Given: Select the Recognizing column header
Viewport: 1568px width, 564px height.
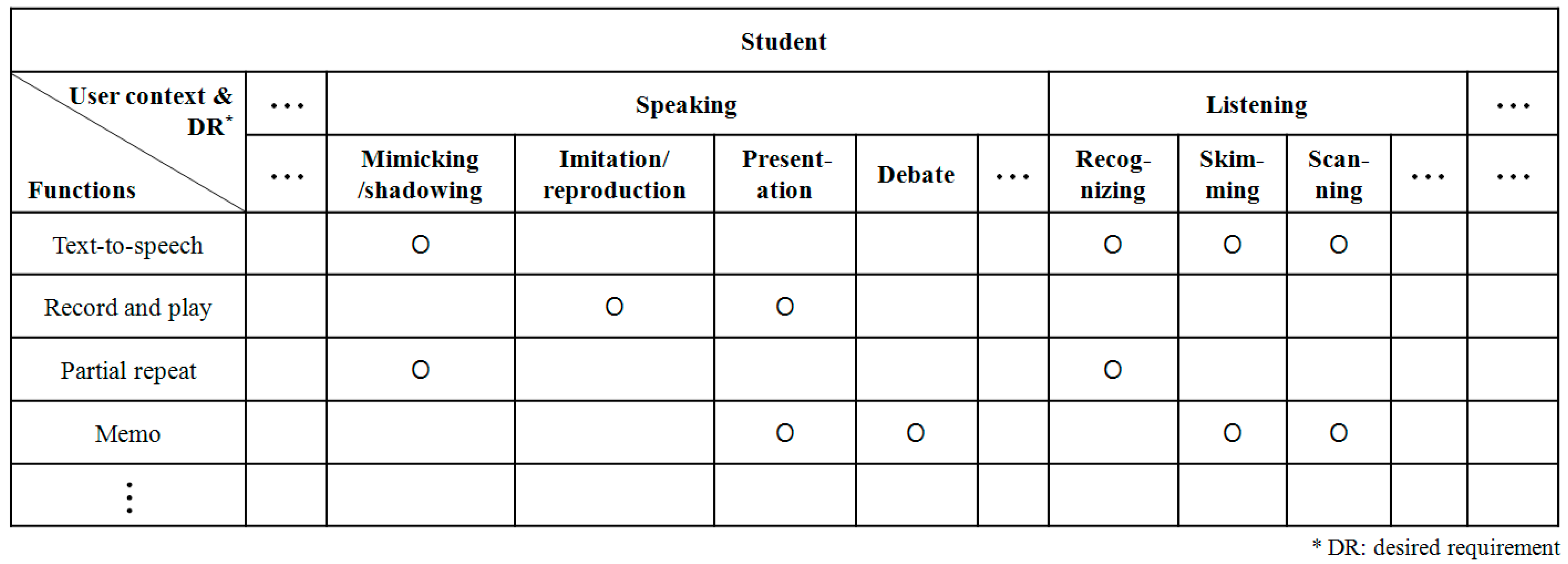Looking at the screenshot, I should tap(1113, 175).
